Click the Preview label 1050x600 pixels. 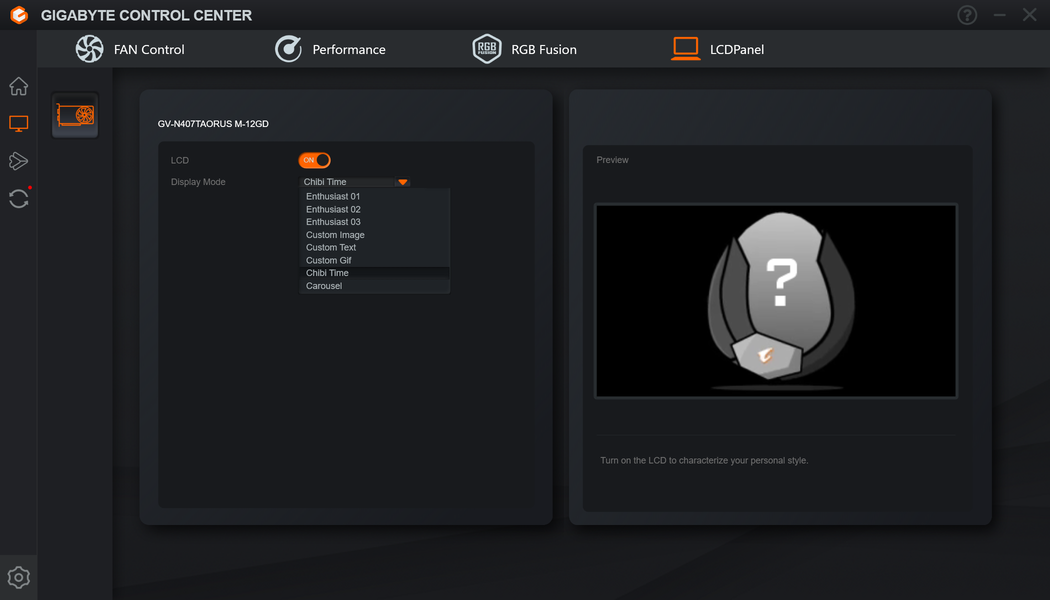click(612, 160)
